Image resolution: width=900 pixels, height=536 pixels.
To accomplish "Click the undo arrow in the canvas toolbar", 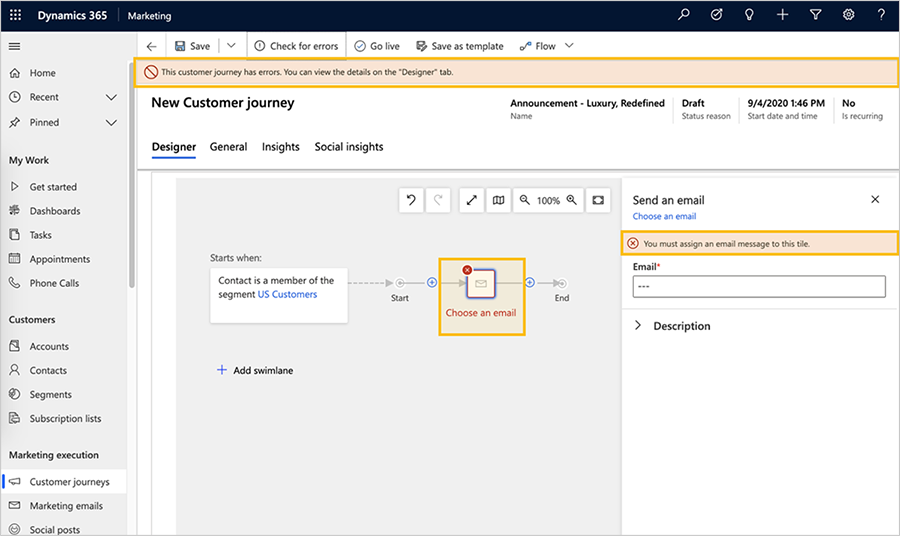I will click(411, 200).
